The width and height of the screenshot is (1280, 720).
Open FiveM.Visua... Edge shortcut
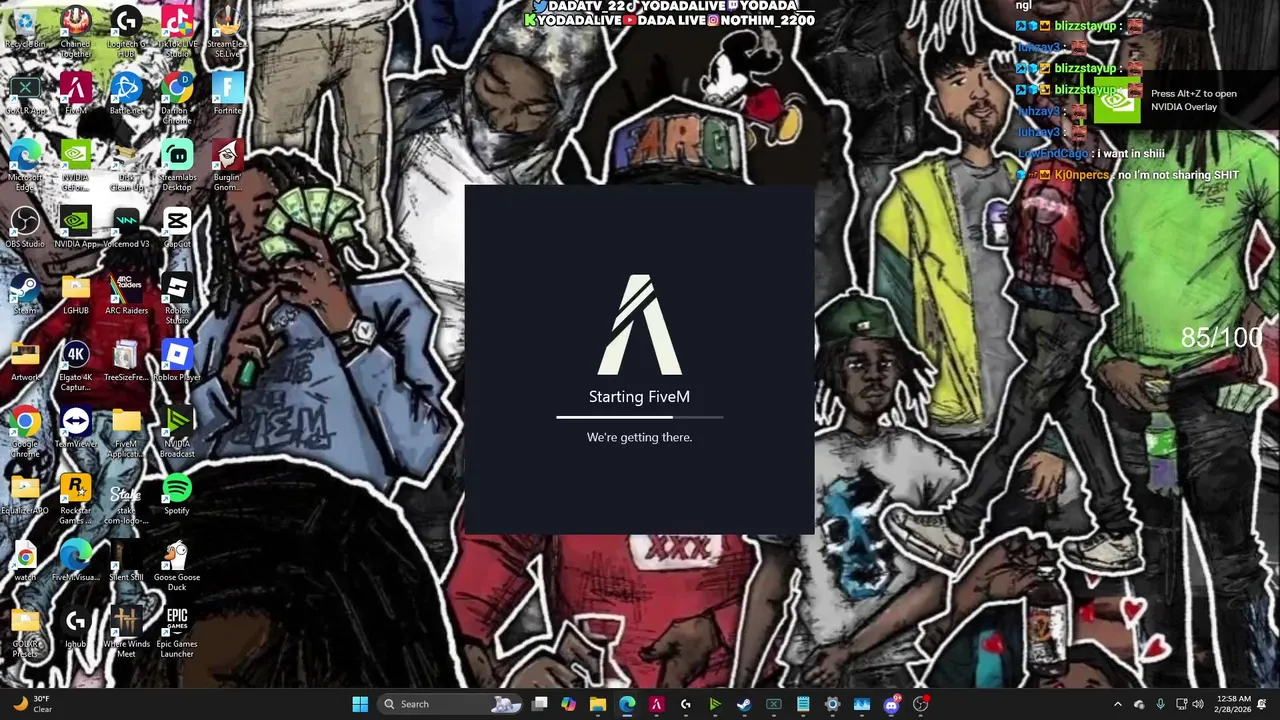pos(76,562)
